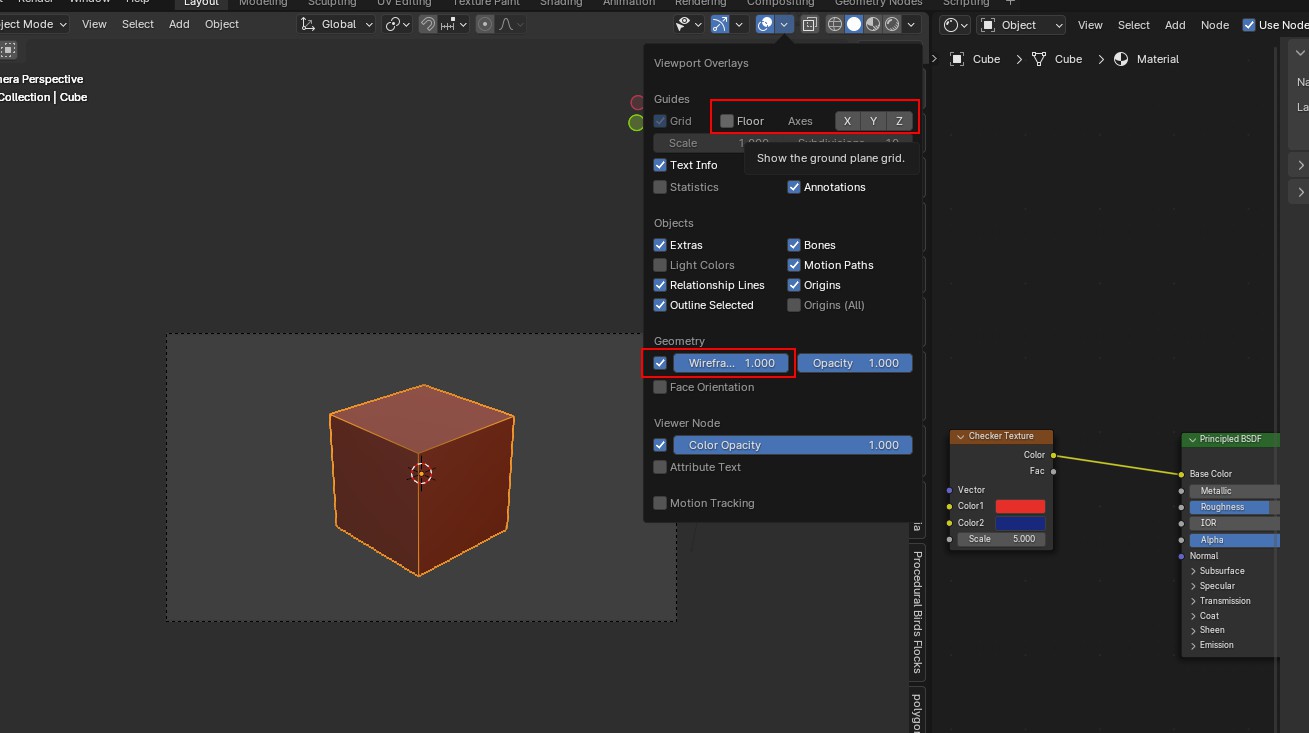Uncheck the Text Info overlay
Screen dimensions: 1309x733
(660, 165)
